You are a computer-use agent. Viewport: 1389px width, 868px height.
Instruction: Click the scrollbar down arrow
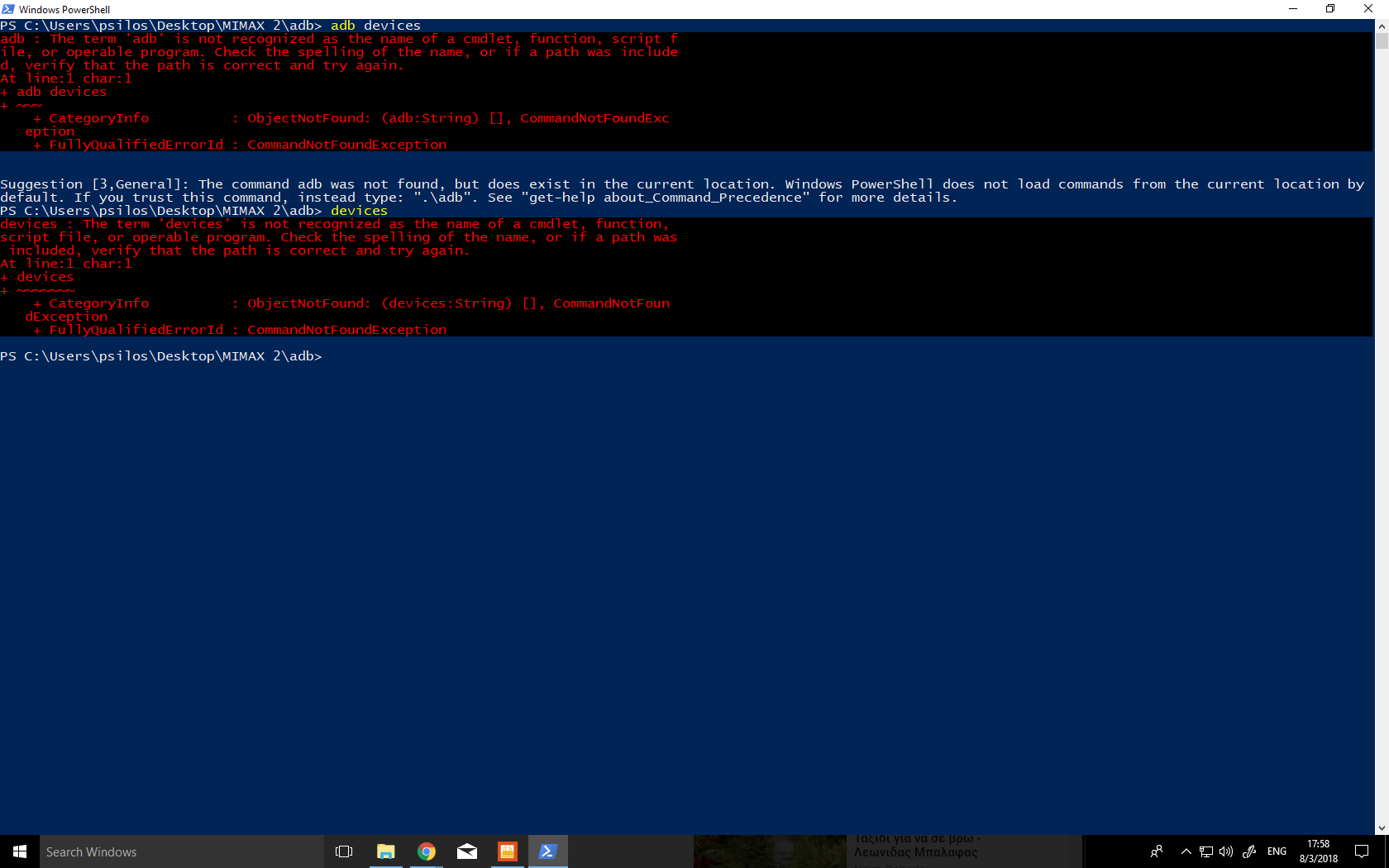tap(1382, 827)
